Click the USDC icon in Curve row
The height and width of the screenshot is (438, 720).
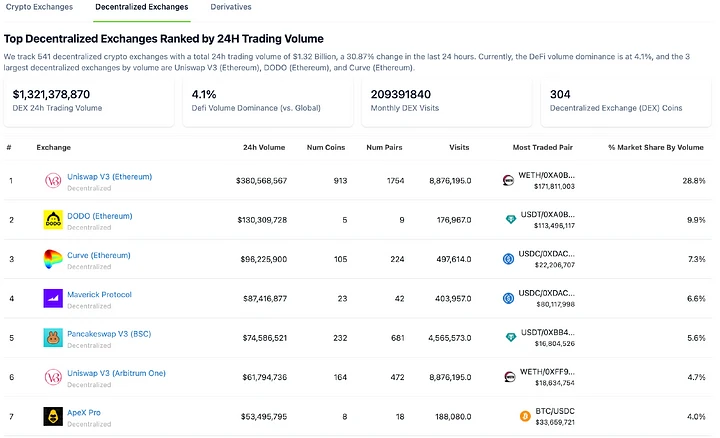pos(509,259)
